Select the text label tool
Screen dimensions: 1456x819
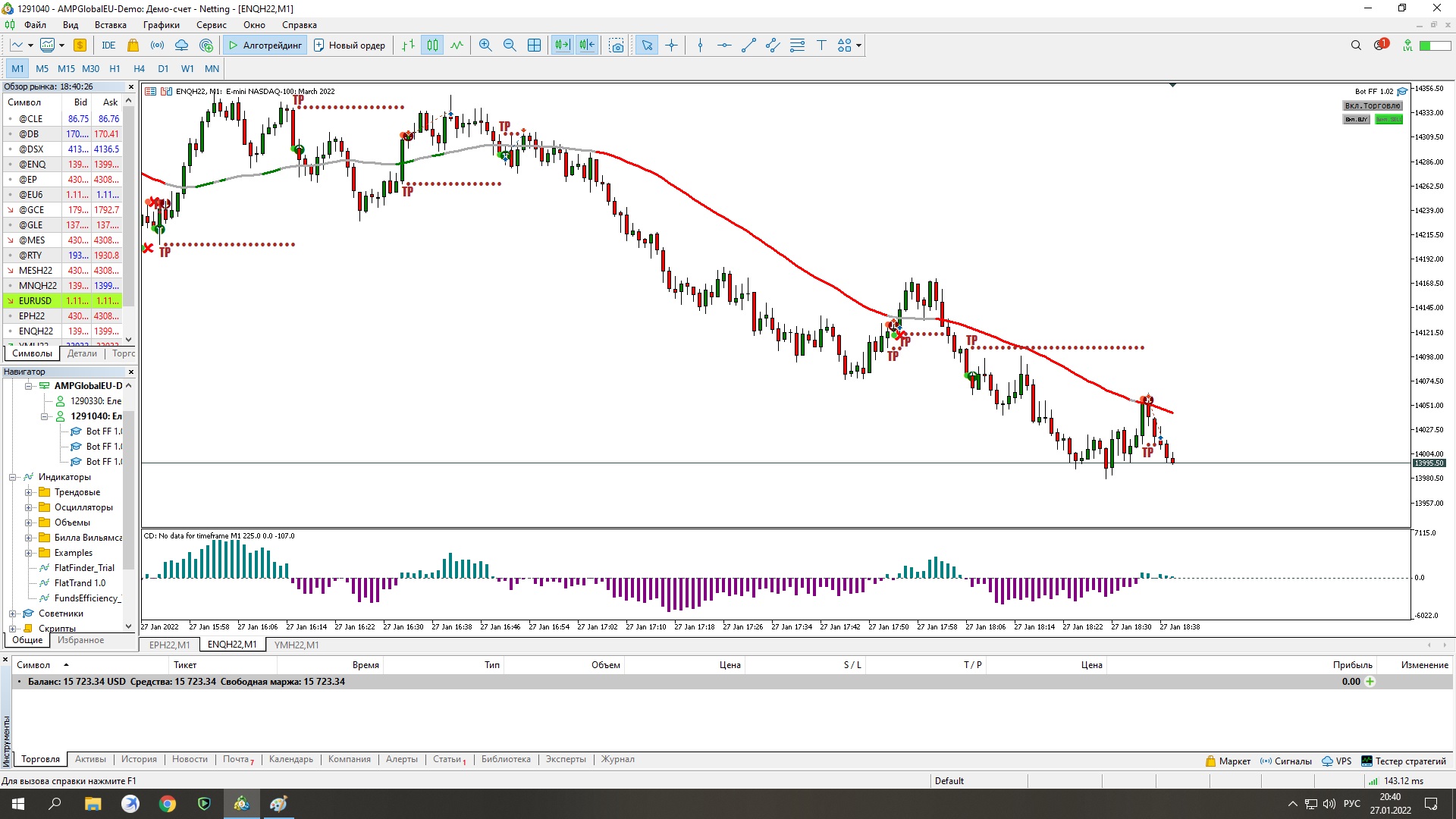[821, 45]
